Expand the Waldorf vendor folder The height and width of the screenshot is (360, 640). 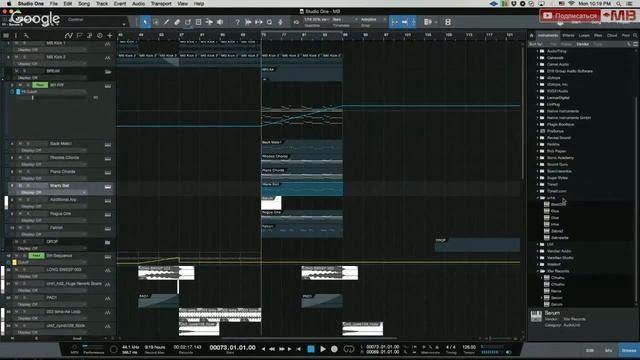tap(538, 264)
